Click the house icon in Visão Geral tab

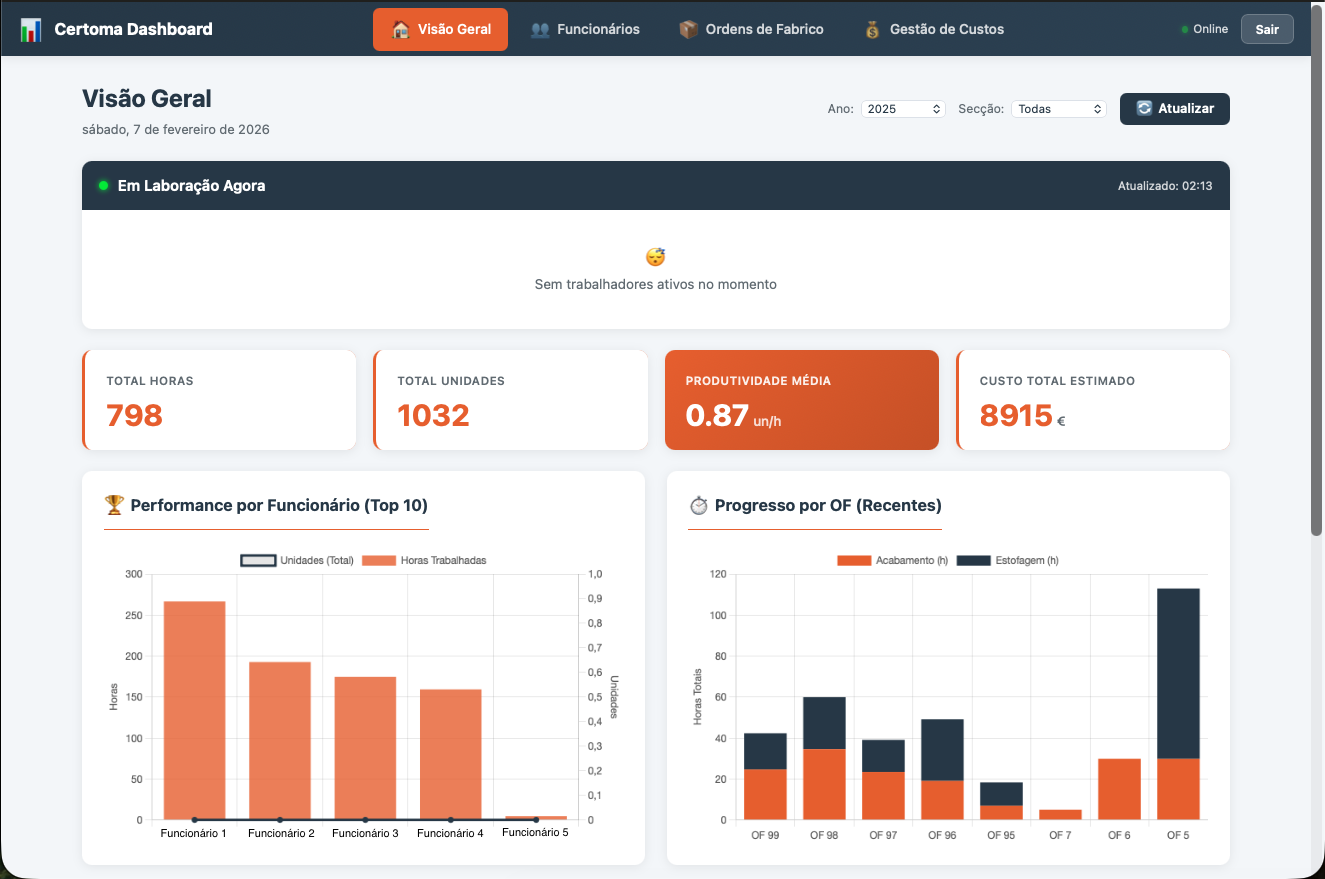tap(401, 29)
